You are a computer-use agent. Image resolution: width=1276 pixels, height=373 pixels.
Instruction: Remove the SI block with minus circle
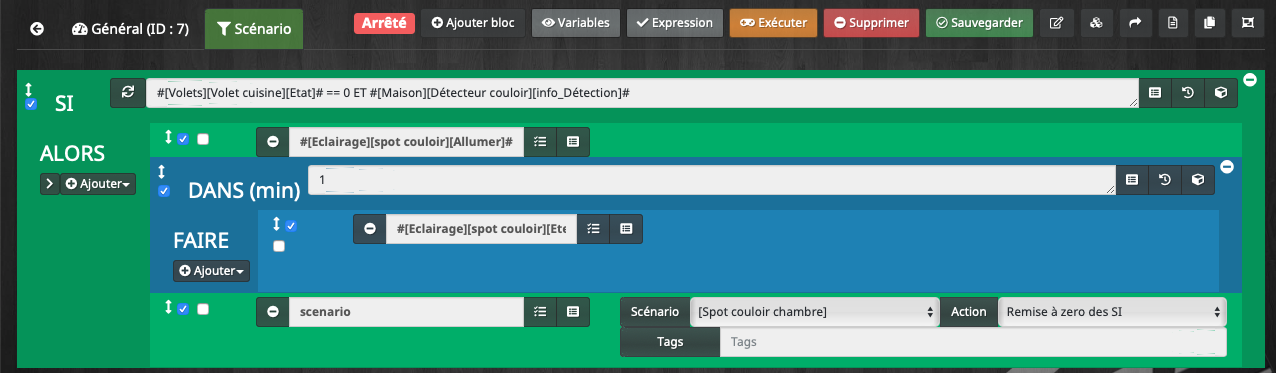point(1250,80)
